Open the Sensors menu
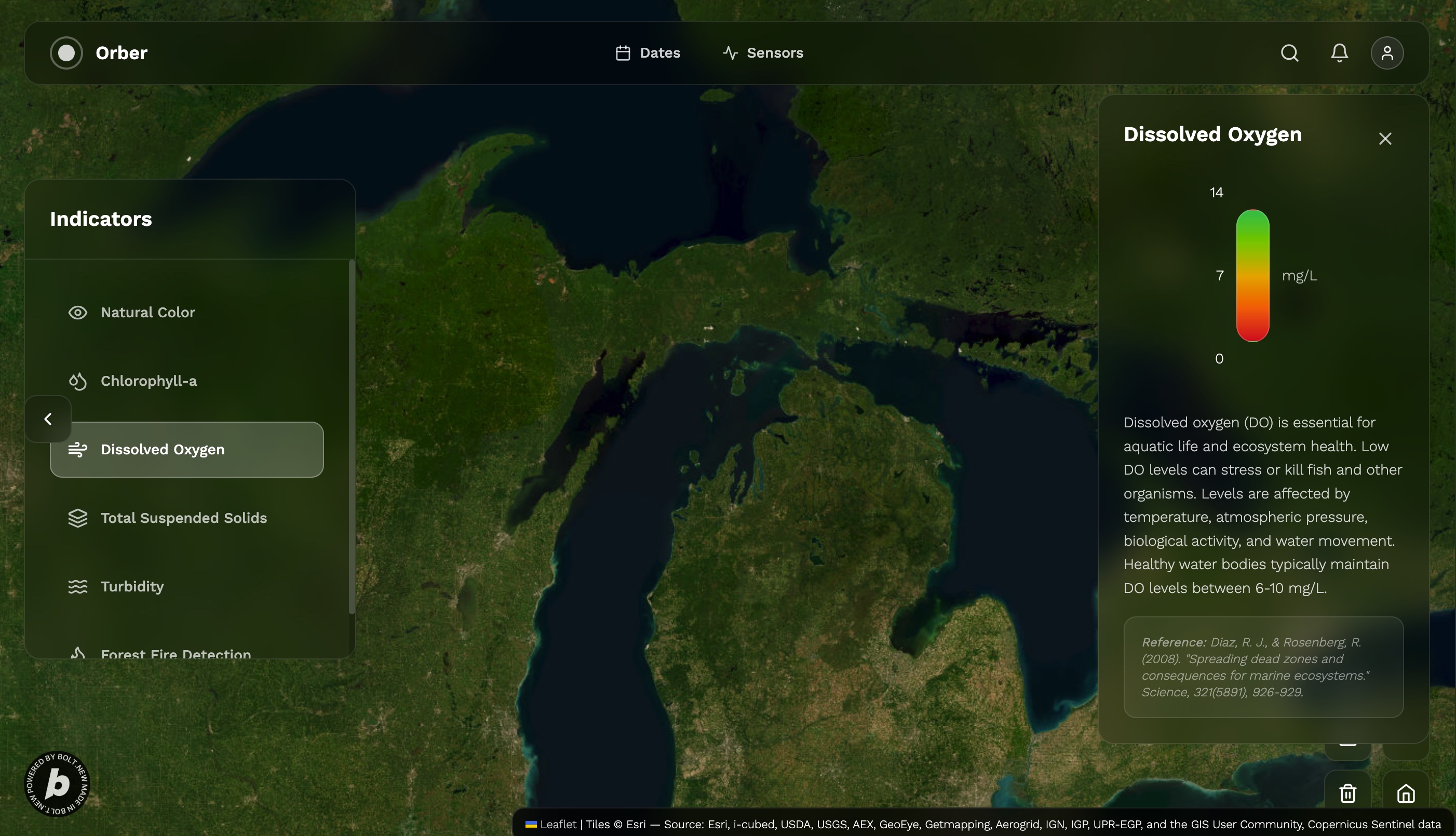 [x=763, y=53]
